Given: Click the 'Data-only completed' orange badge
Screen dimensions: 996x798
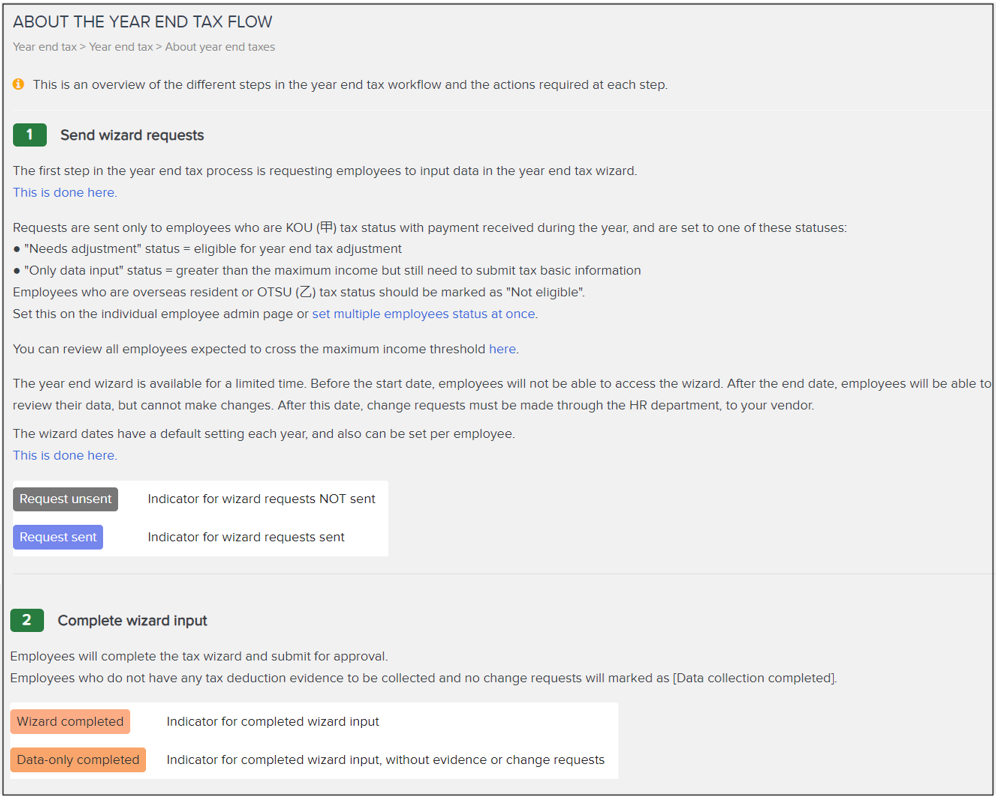Looking at the screenshot, I should tap(78, 760).
